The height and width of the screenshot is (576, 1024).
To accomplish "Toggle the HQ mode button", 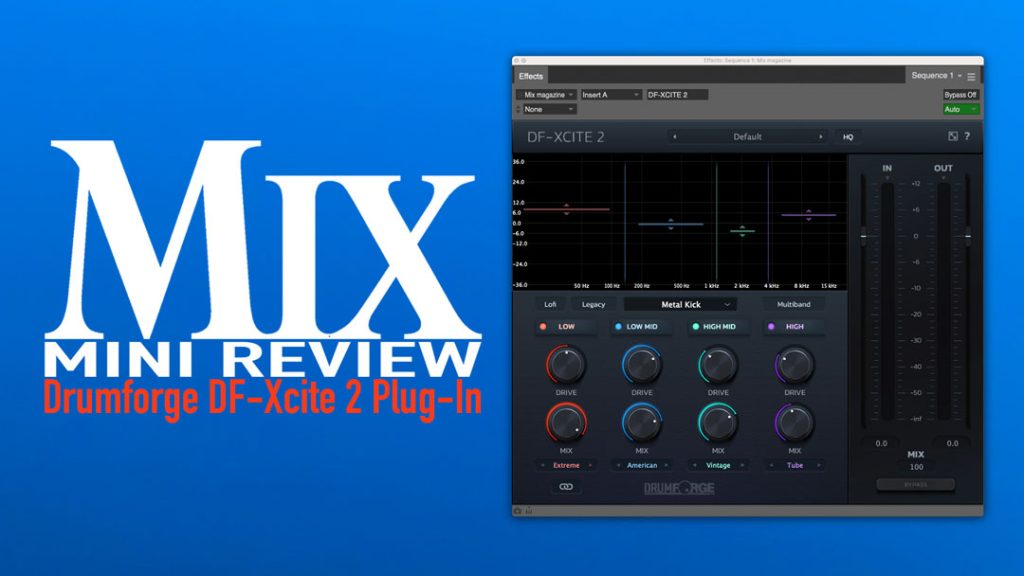I will pos(848,137).
